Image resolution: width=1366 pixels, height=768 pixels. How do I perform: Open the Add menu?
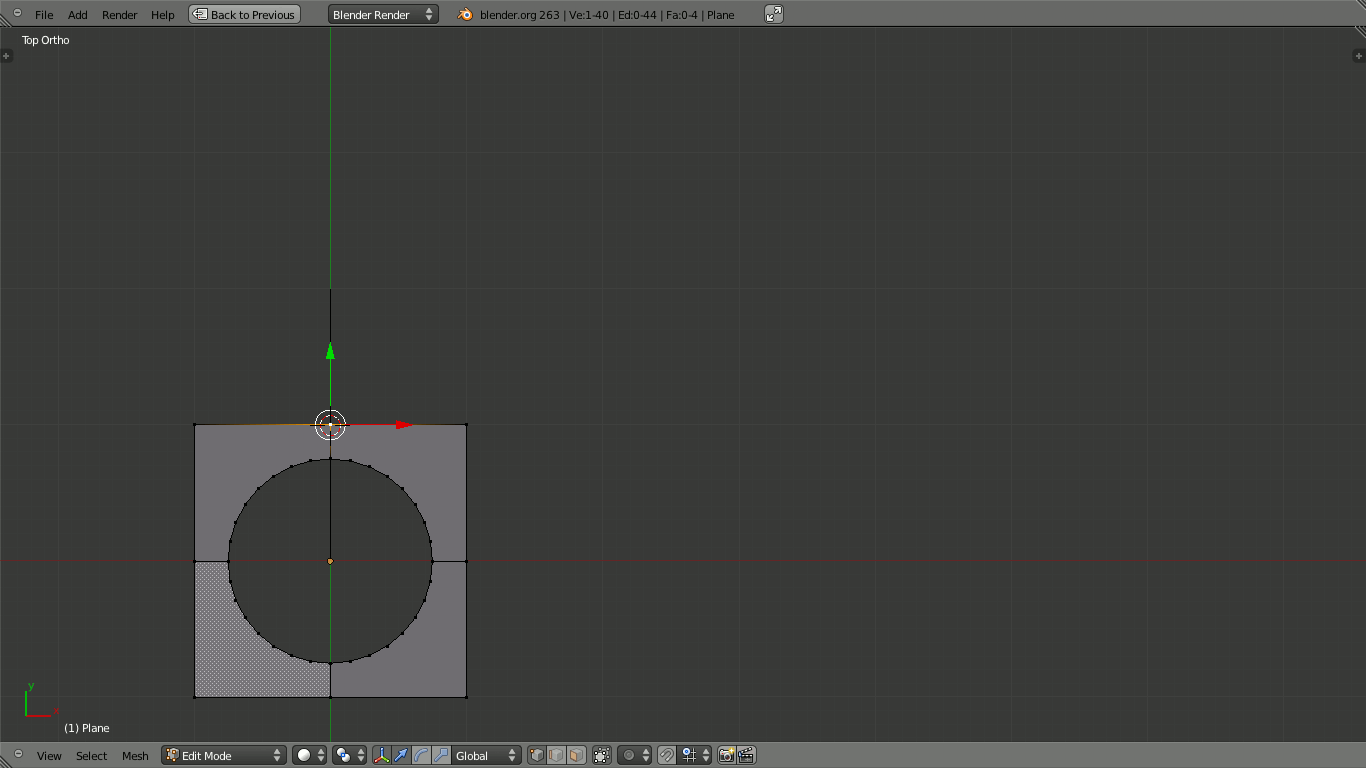77,14
